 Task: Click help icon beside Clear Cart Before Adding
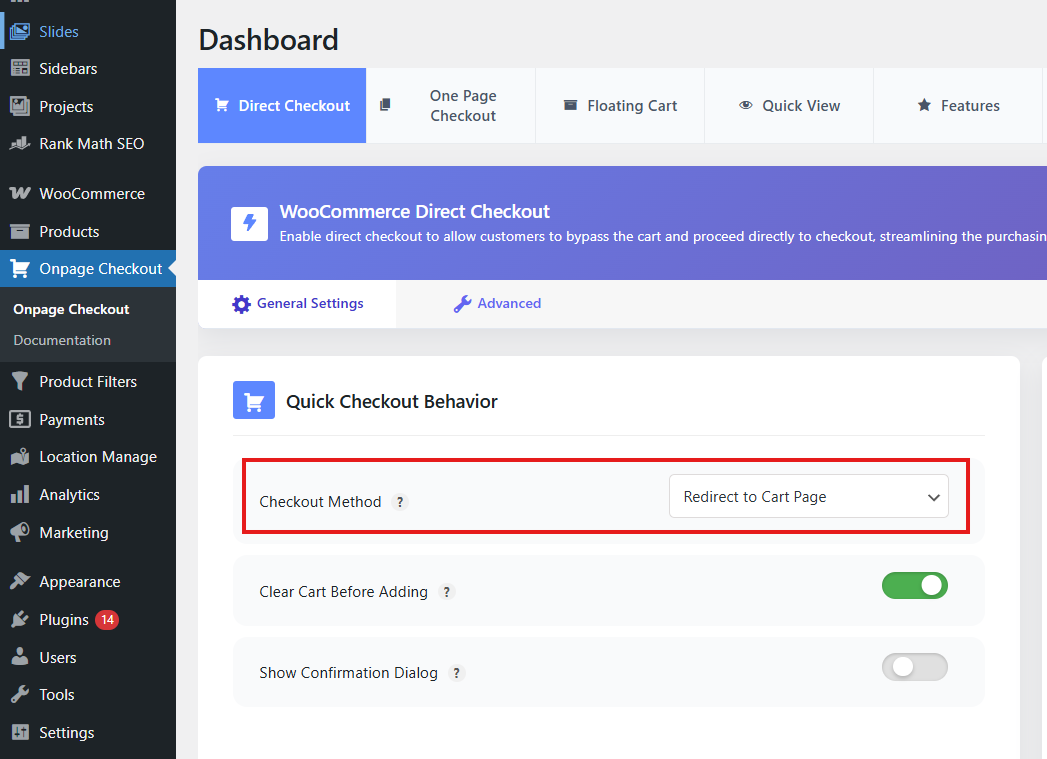pos(446,592)
